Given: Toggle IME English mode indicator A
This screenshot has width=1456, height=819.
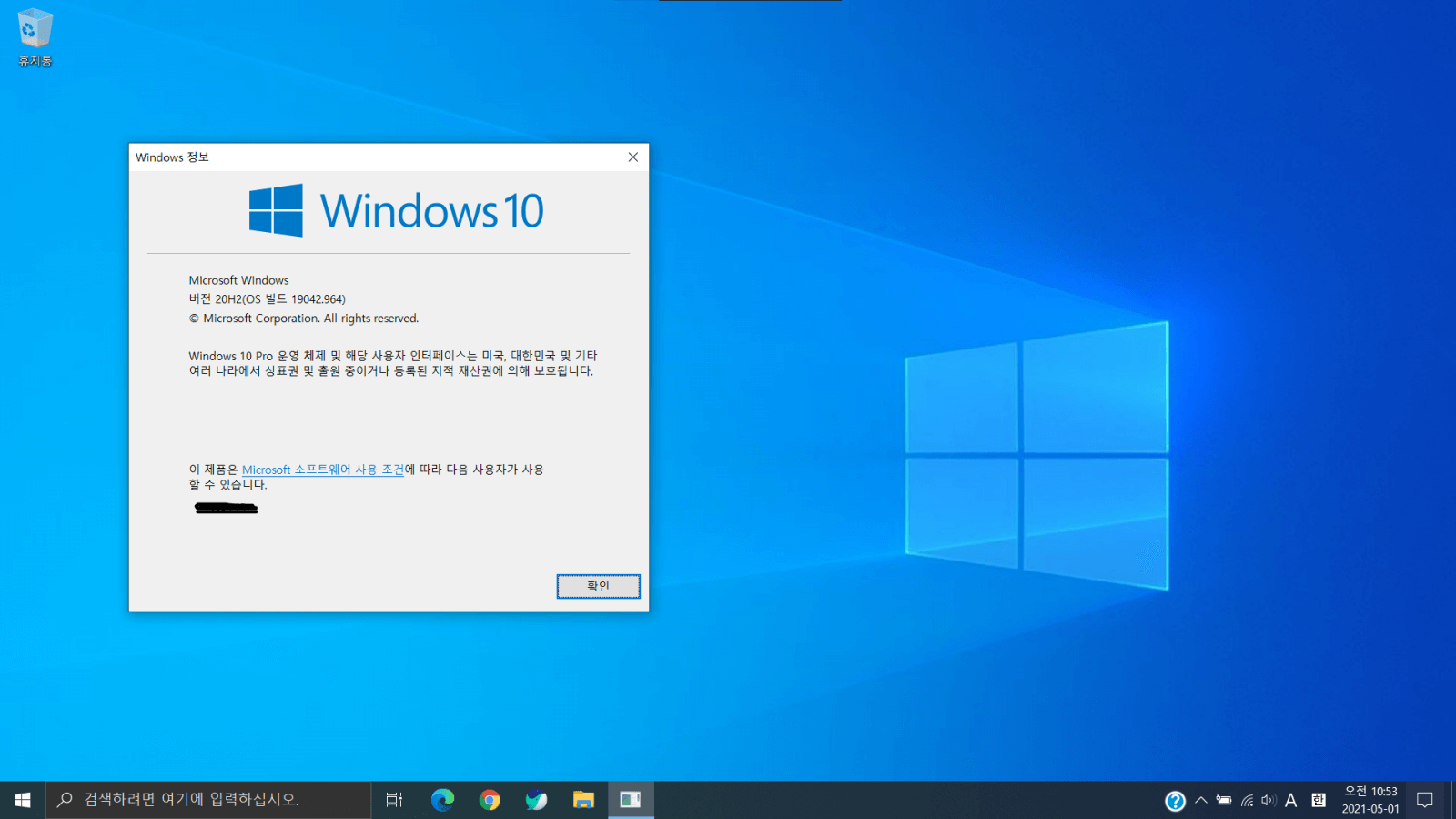Looking at the screenshot, I should (x=1291, y=801).
